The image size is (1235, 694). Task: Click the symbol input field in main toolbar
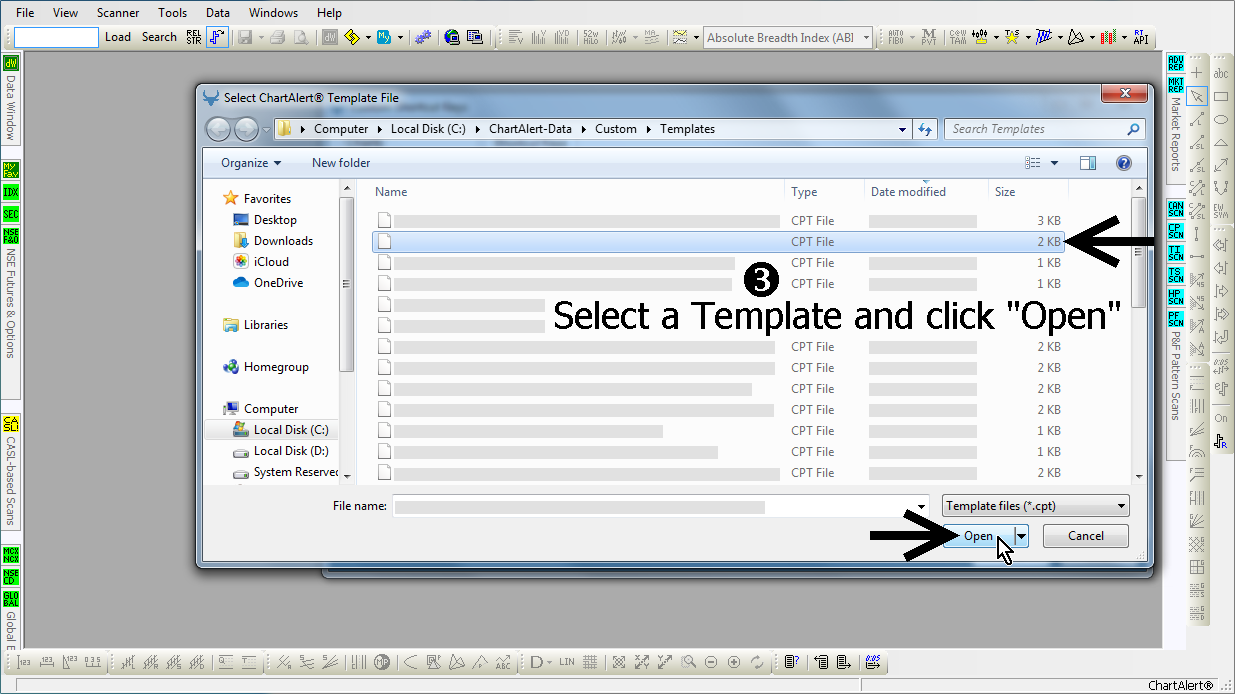pos(56,37)
